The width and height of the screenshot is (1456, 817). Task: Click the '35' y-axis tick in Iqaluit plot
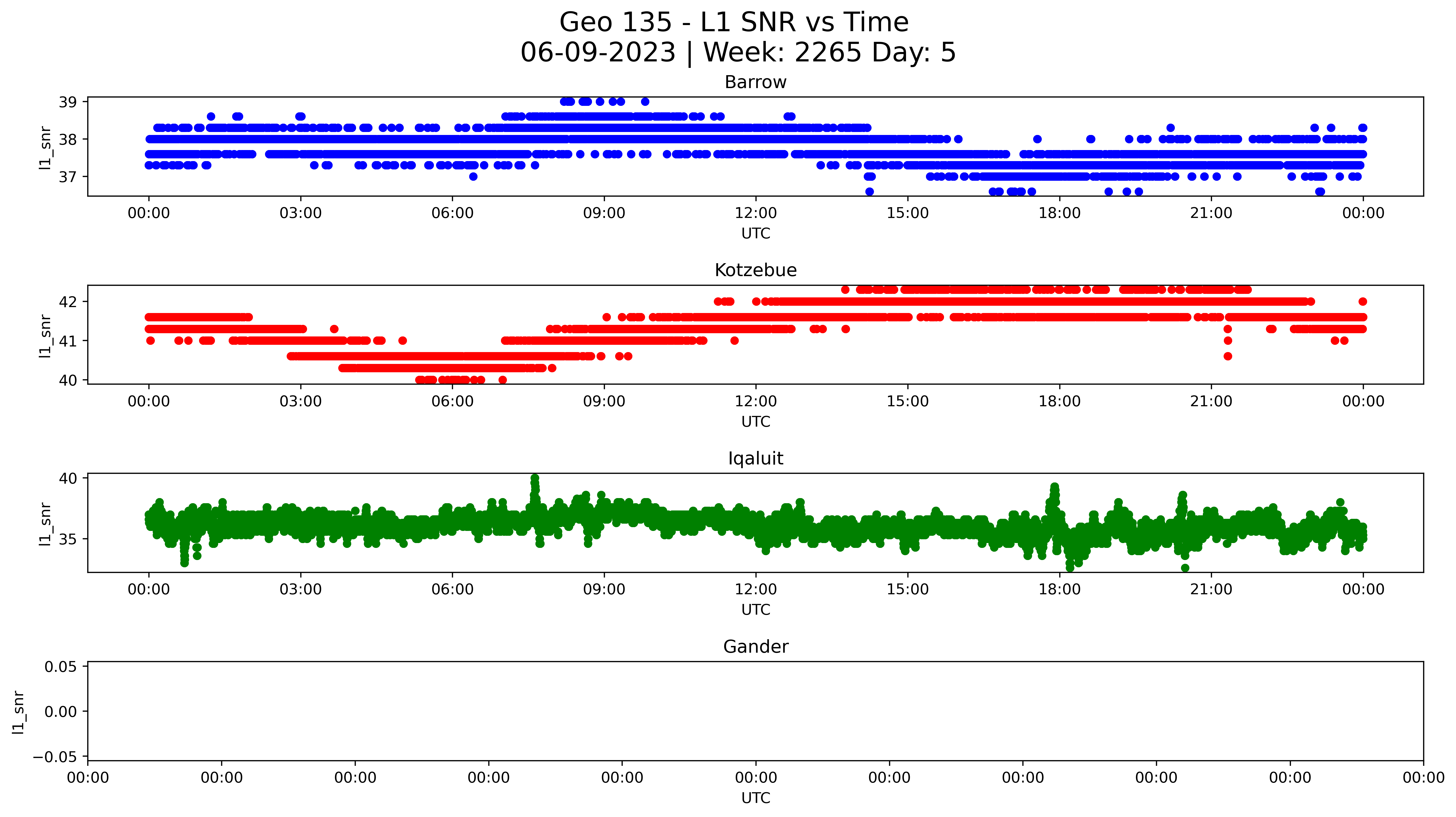68,539
